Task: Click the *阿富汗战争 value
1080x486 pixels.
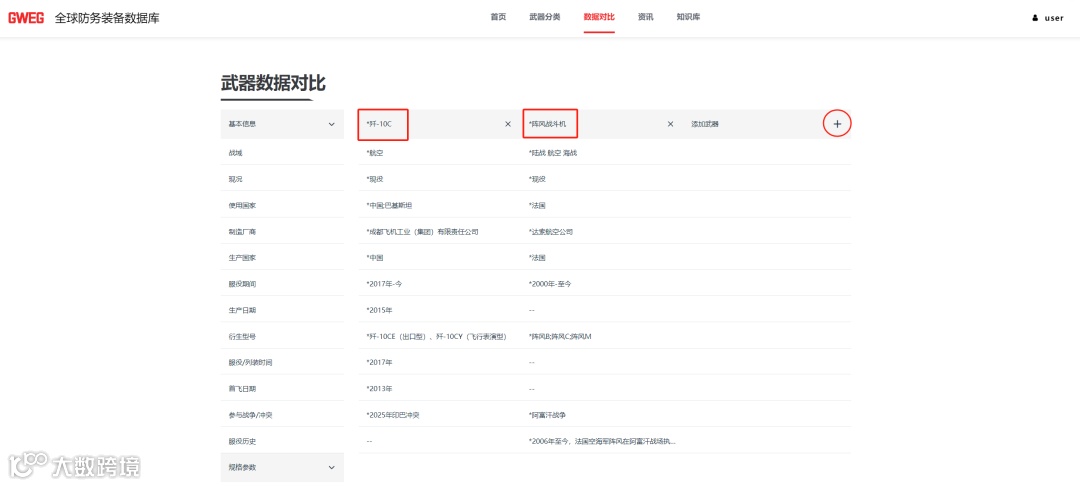Action: (x=547, y=414)
